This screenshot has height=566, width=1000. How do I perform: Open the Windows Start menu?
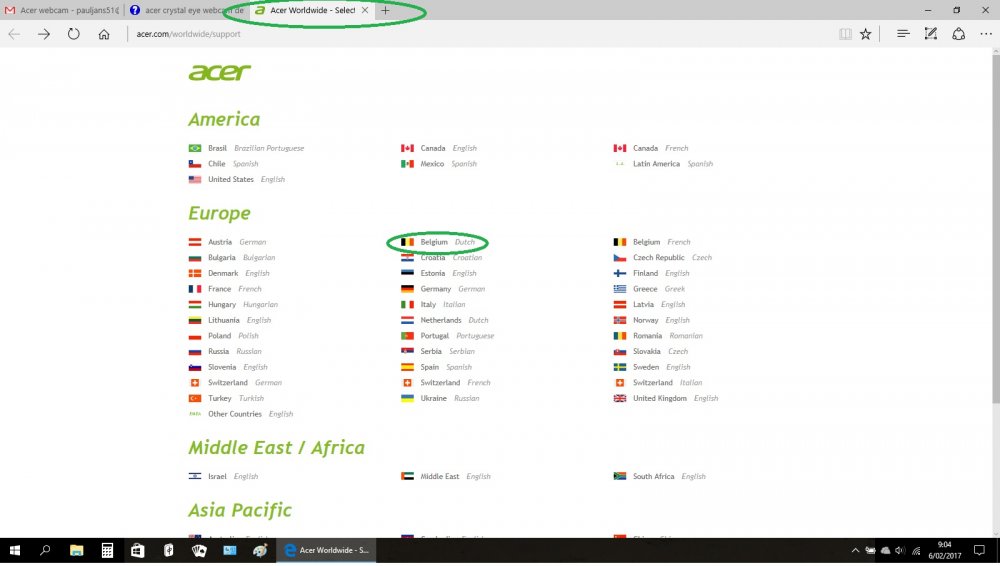pos(15,550)
